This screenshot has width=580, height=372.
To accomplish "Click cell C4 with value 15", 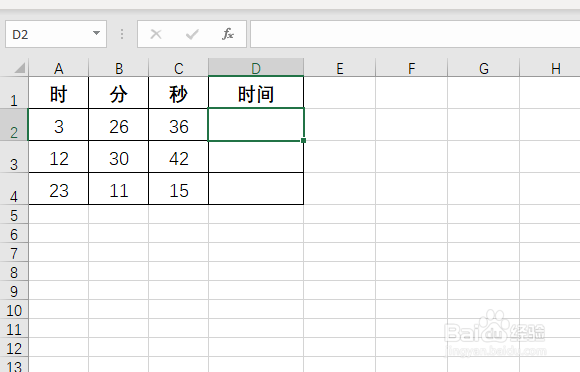I will 178,189.
